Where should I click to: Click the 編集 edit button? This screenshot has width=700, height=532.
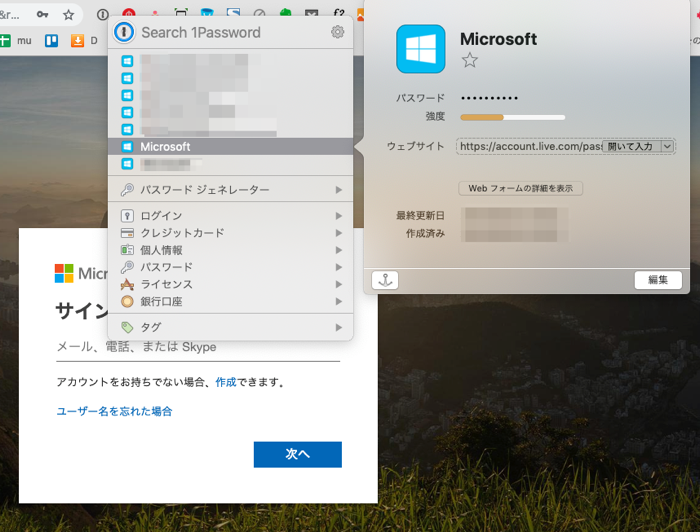click(x=658, y=280)
